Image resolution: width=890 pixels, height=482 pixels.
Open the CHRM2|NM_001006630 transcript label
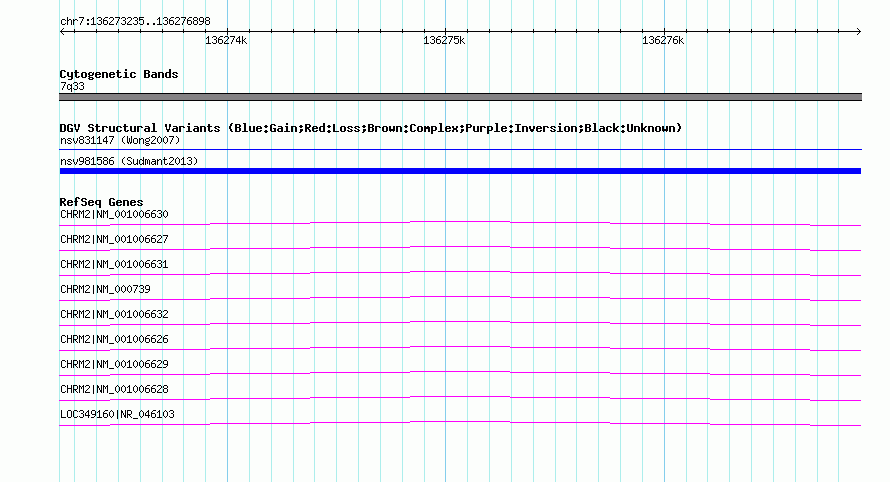[x=114, y=215]
